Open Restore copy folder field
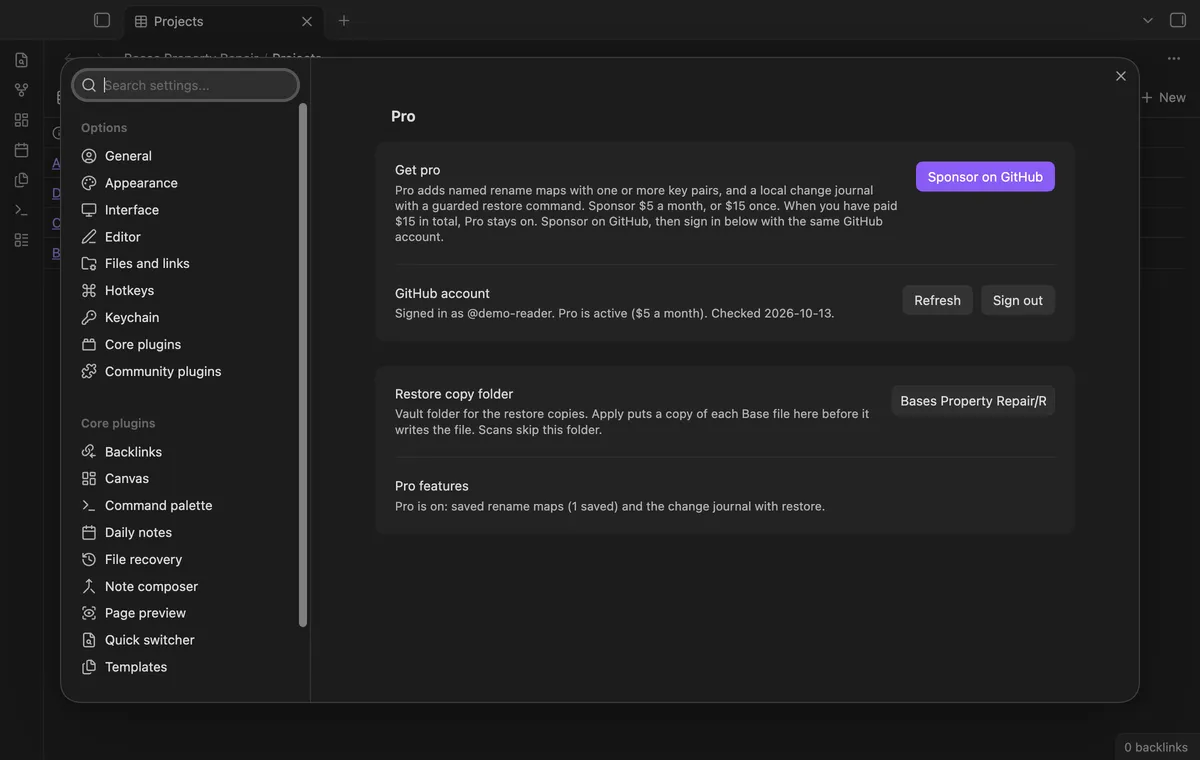Screen dimensions: 1200x760 (x=973, y=401)
